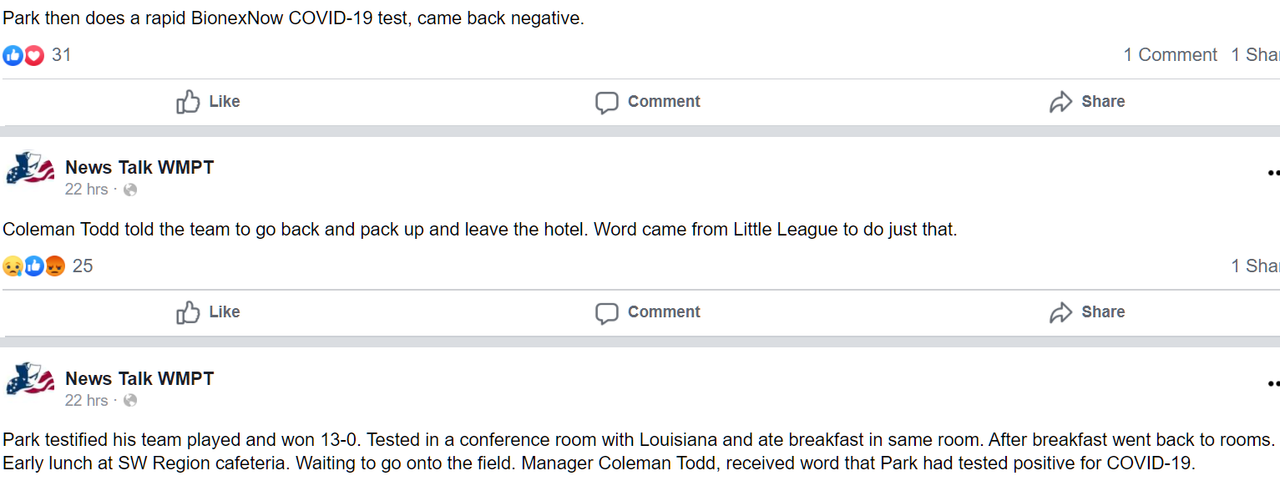Screen dimensions: 1280x481
Task: View share count on Coleman Todd post
Action: point(1256,266)
